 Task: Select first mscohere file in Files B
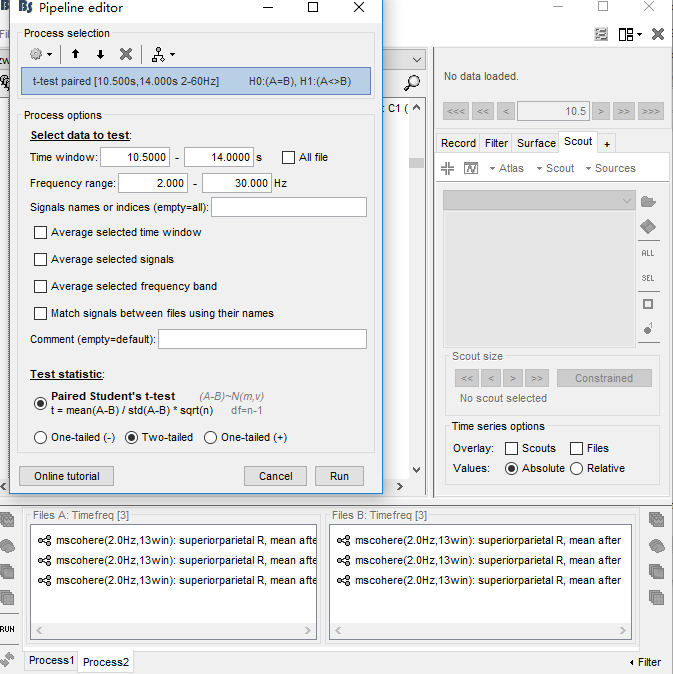[x=479, y=540]
